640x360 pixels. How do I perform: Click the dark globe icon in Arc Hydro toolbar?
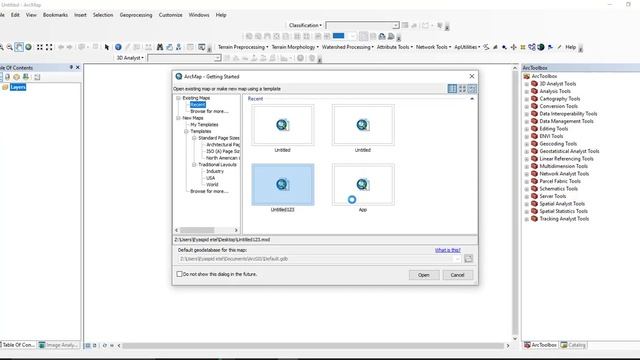click(541, 47)
